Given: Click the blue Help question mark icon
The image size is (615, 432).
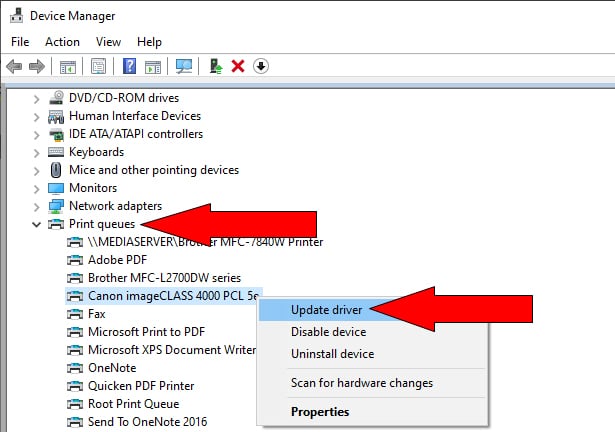Looking at the screenshot, I should click(x=129, y=67).
